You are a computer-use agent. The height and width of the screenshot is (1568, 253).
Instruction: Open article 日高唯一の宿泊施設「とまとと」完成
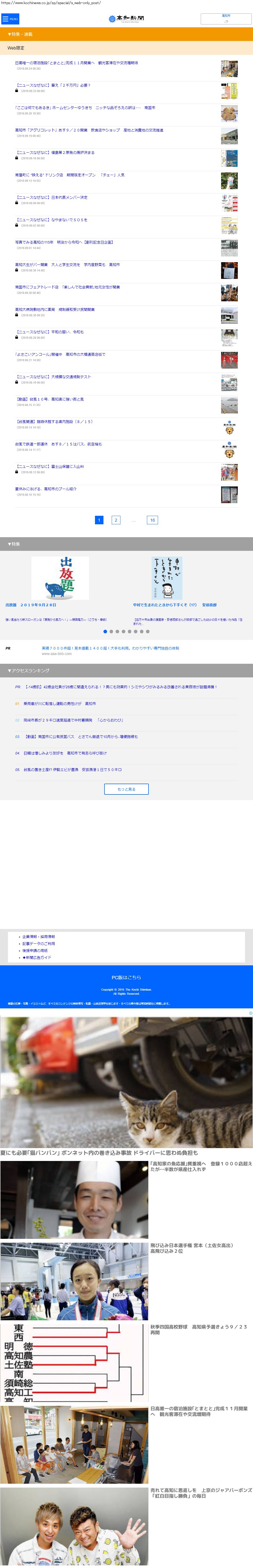(x=77, y=63)
